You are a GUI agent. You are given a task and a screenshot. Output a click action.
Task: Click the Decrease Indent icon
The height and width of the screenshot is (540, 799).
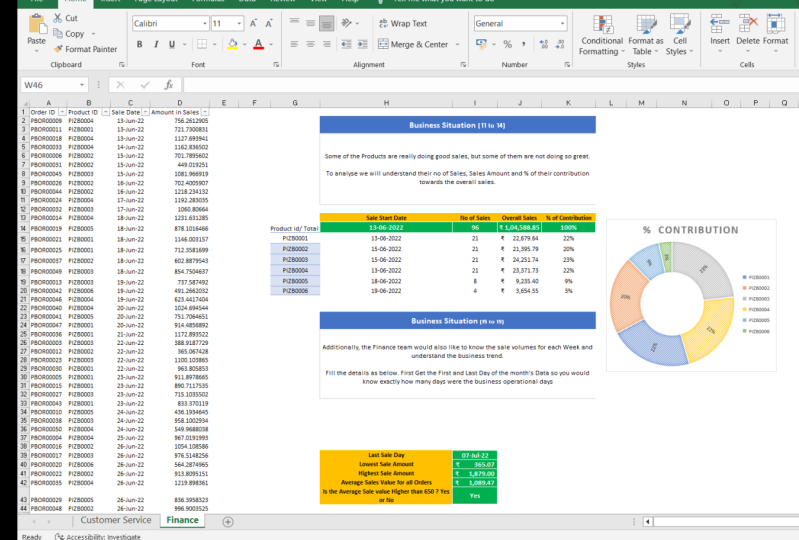coord(347,44)
